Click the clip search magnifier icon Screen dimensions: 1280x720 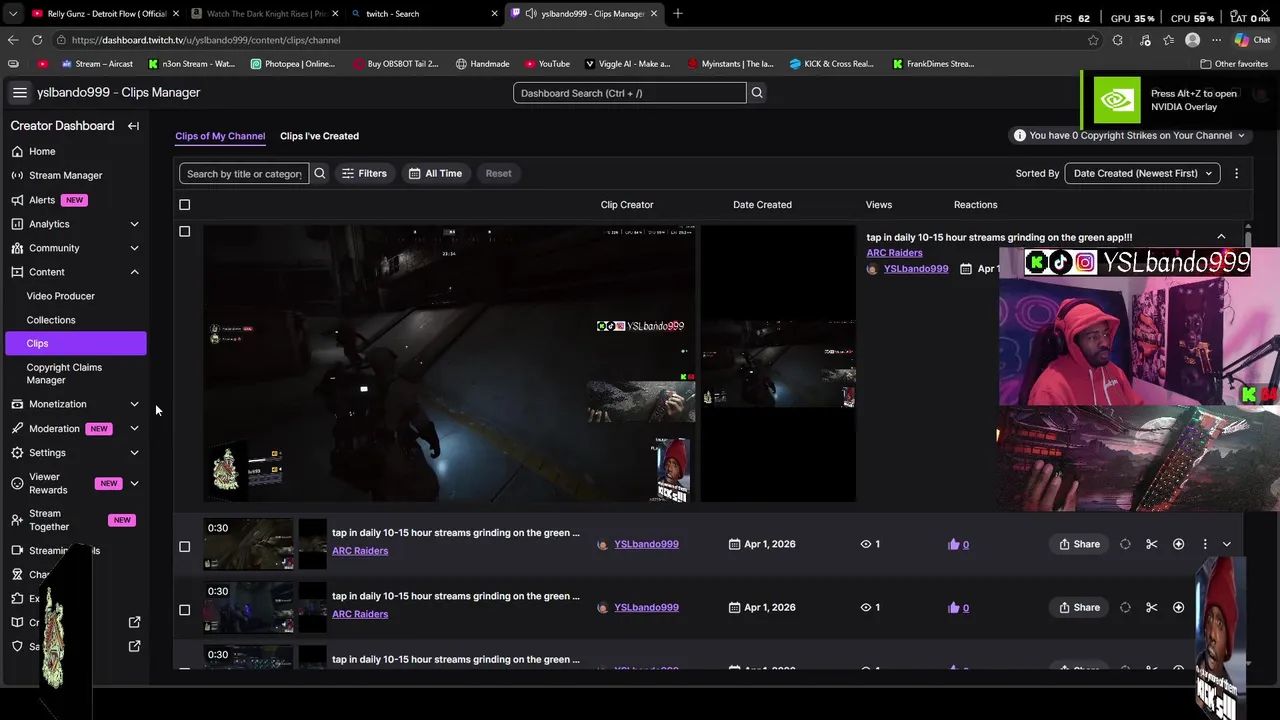(320, 174)
